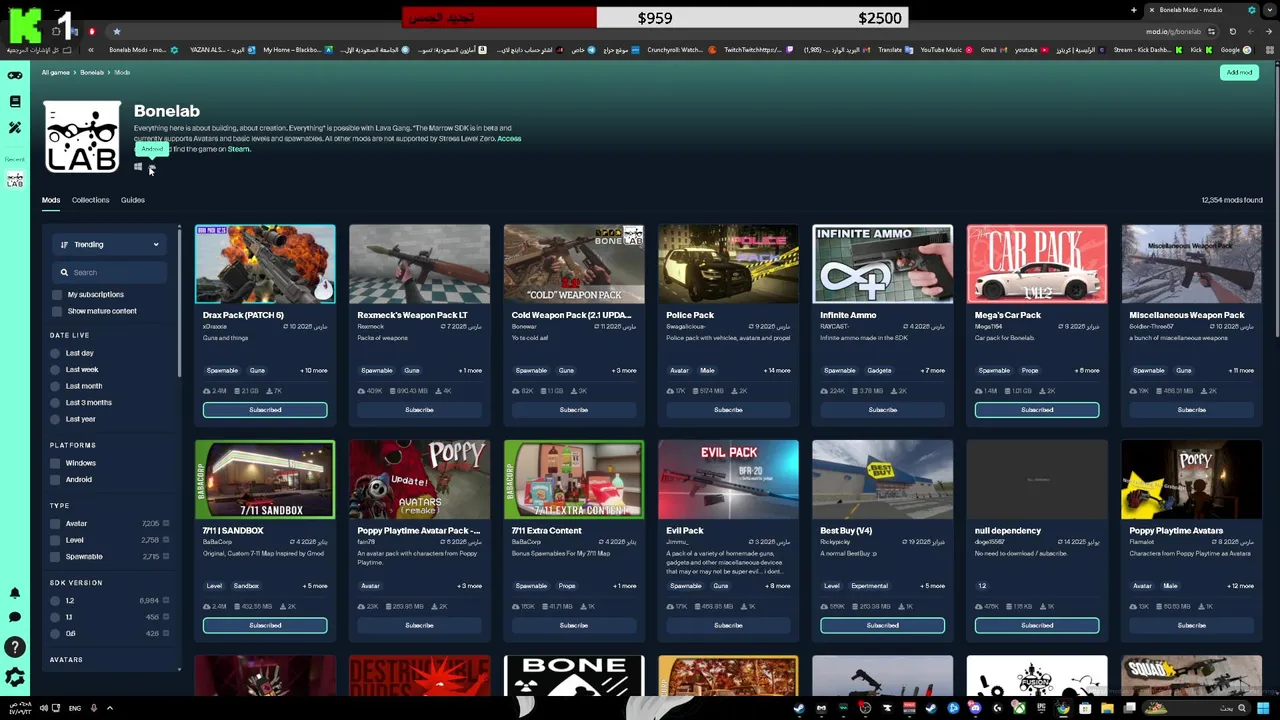Image resolution: width=1280 pixels, height=720 pixels.
Task: Select the Last week date filter
Action: pyautogui.click(x=55, y=370)
